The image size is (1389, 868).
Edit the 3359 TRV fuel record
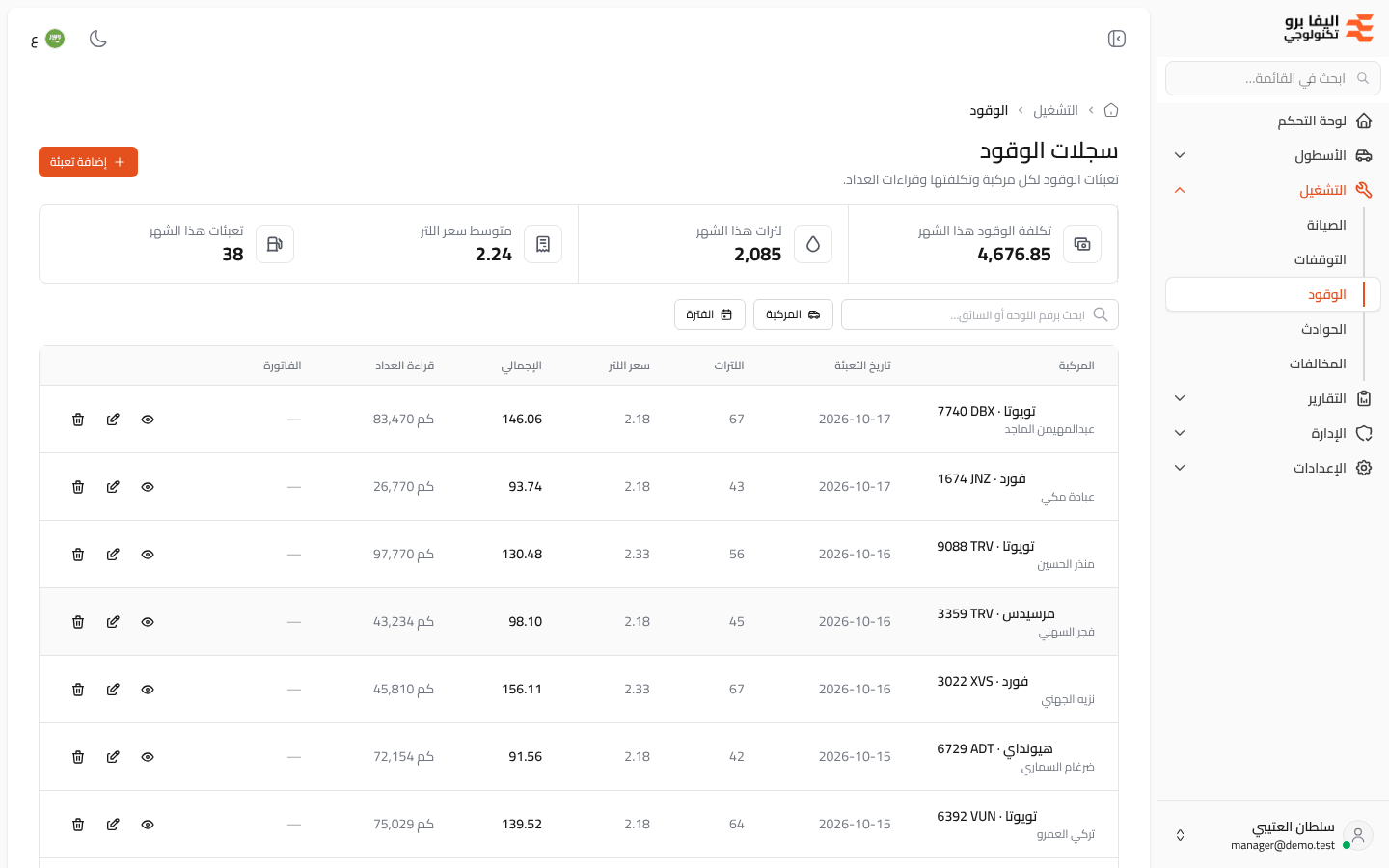coord(113,622)
